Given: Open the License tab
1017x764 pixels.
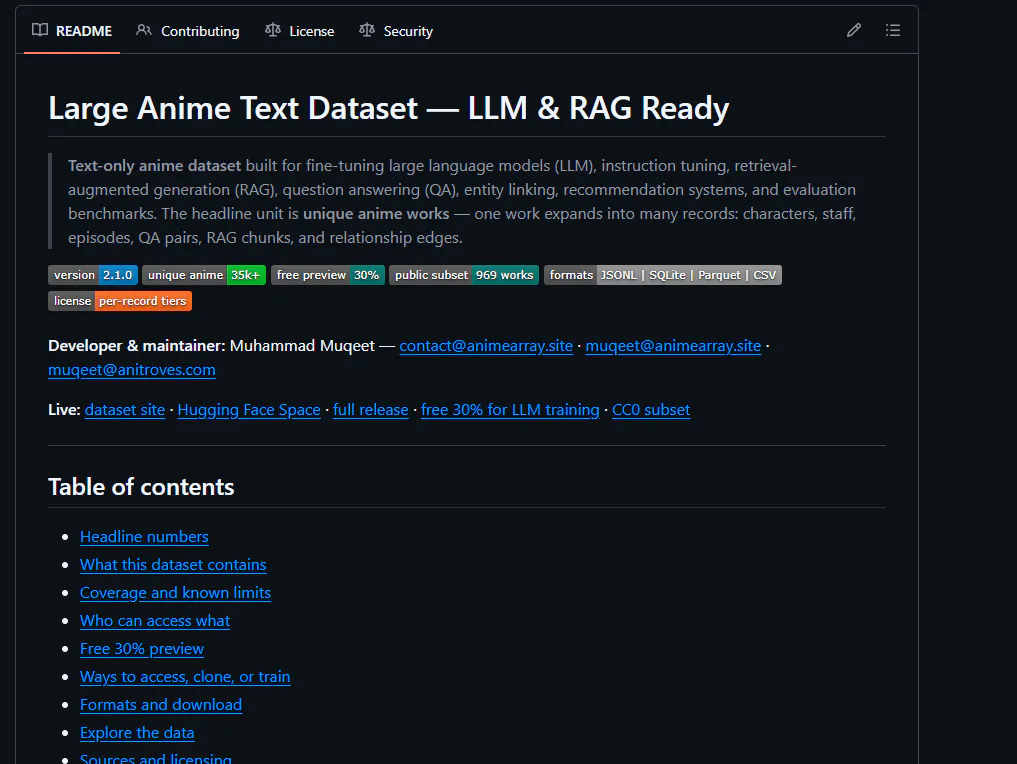Looking at the screenshot, I should (300, 31).
